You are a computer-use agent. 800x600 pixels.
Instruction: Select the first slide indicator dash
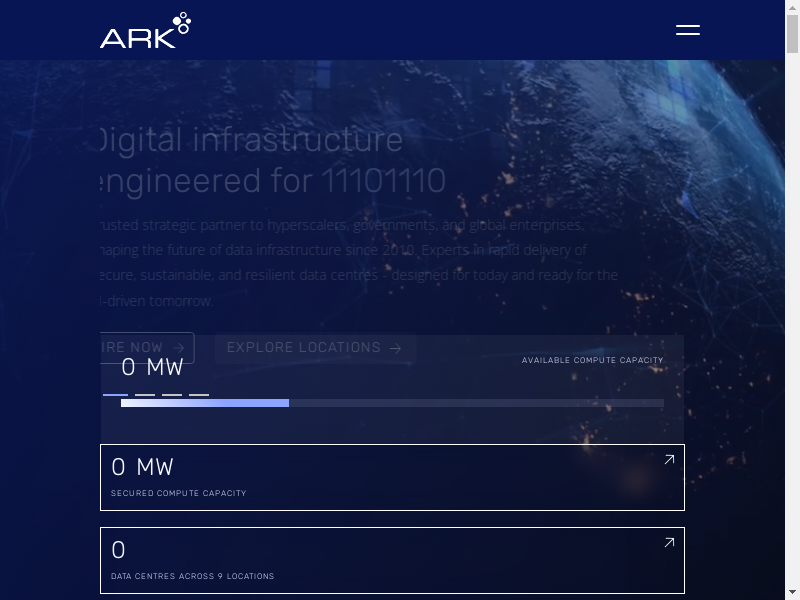click(x=115, y=395)
